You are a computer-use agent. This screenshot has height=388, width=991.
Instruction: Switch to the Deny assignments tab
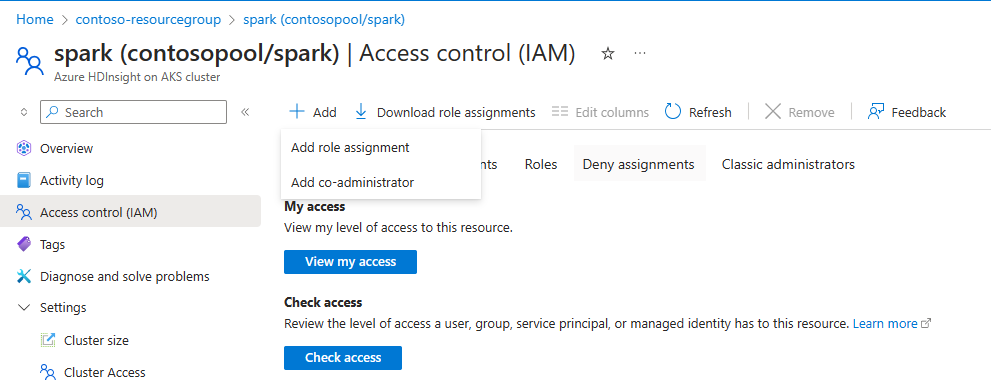(638, 164)
